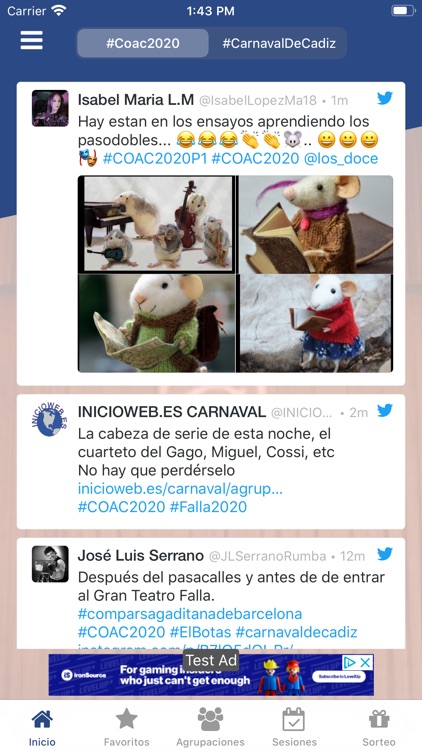
Task: Open the hamburger menu
Action: 32,41
